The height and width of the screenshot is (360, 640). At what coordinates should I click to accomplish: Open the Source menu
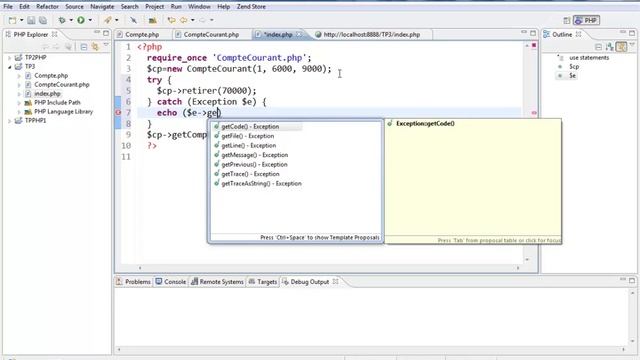pos(74,7)
